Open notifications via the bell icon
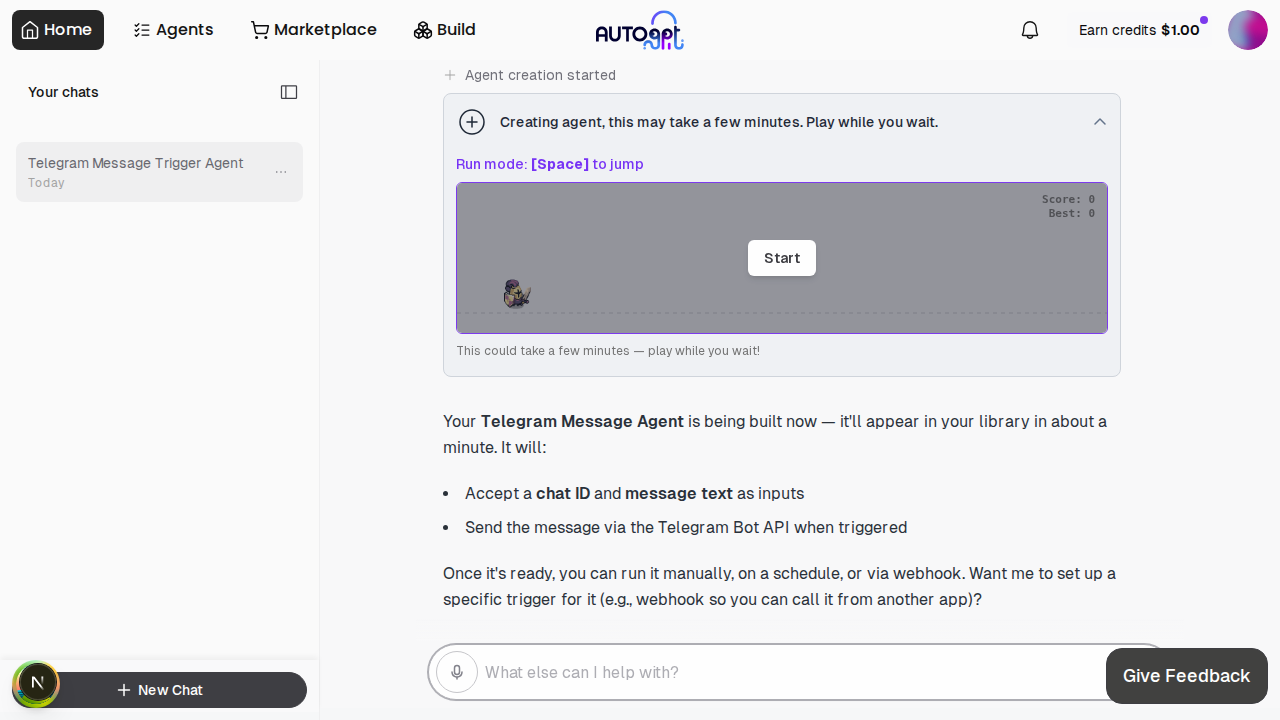This screenshot has height=720, width=1280. [x=1029, y=30]
